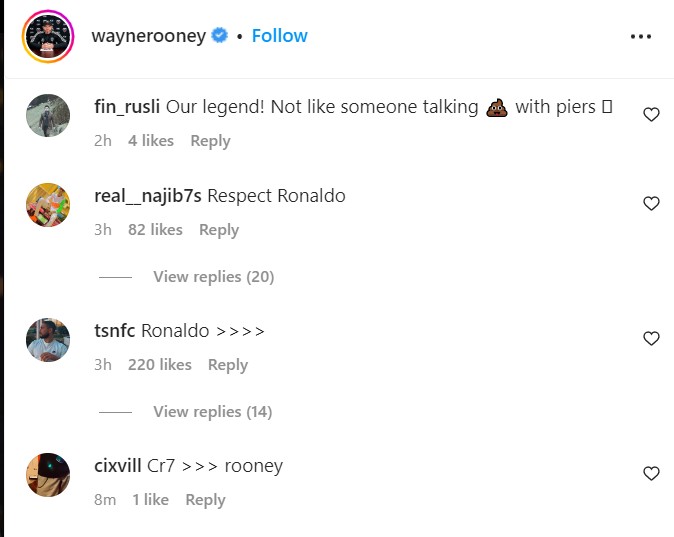Like tsnfc's comment with heart icon
Screen dimensions: 674x537
point(651,338)
